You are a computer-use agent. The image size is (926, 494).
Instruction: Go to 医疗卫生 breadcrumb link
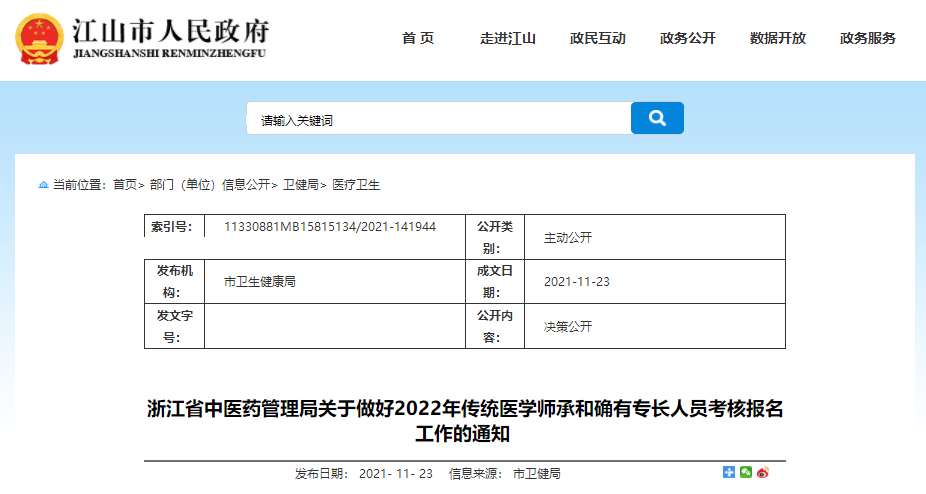[x=356, y=185]
